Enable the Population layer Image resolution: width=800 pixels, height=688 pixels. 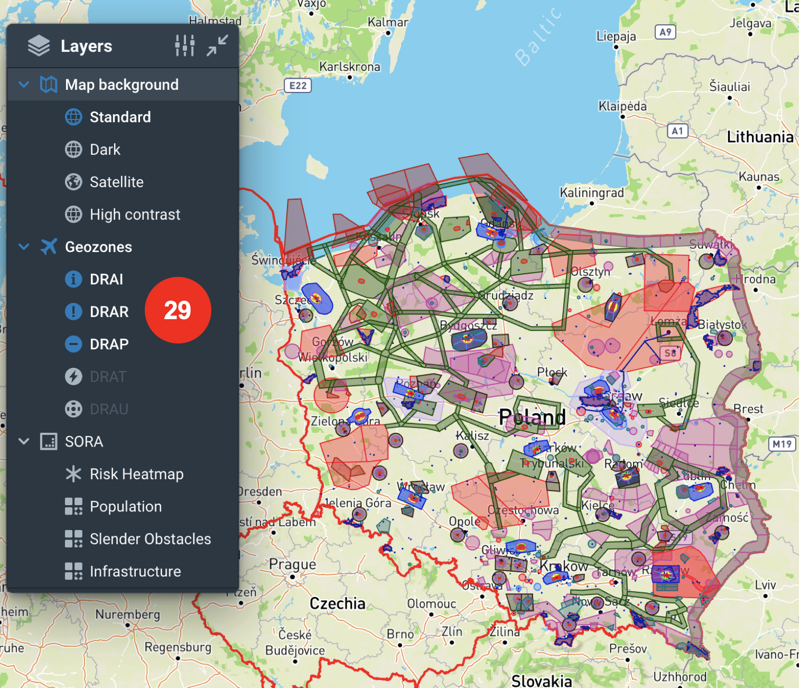click(x=125, y=506)
